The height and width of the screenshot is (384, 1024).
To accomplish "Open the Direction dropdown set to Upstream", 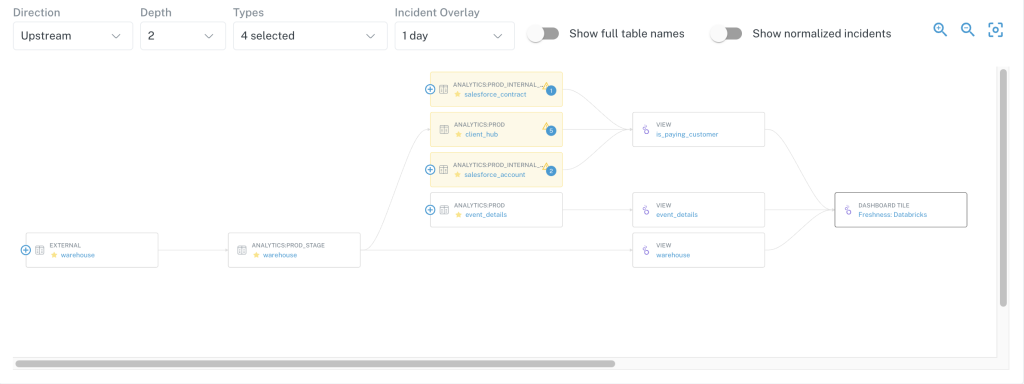I will tap(72, 36).
